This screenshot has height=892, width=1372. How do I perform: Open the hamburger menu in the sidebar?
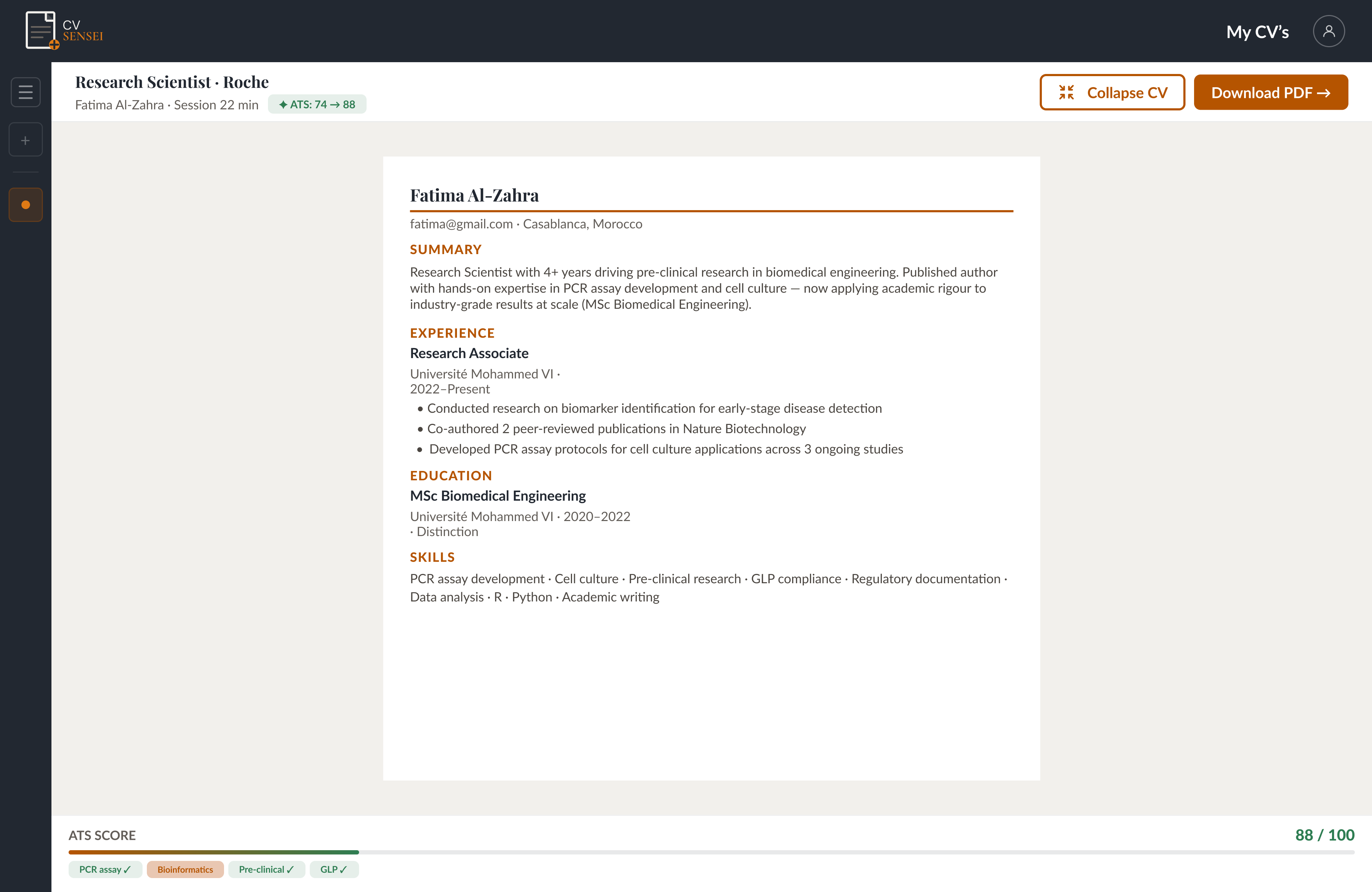point(25,92)
